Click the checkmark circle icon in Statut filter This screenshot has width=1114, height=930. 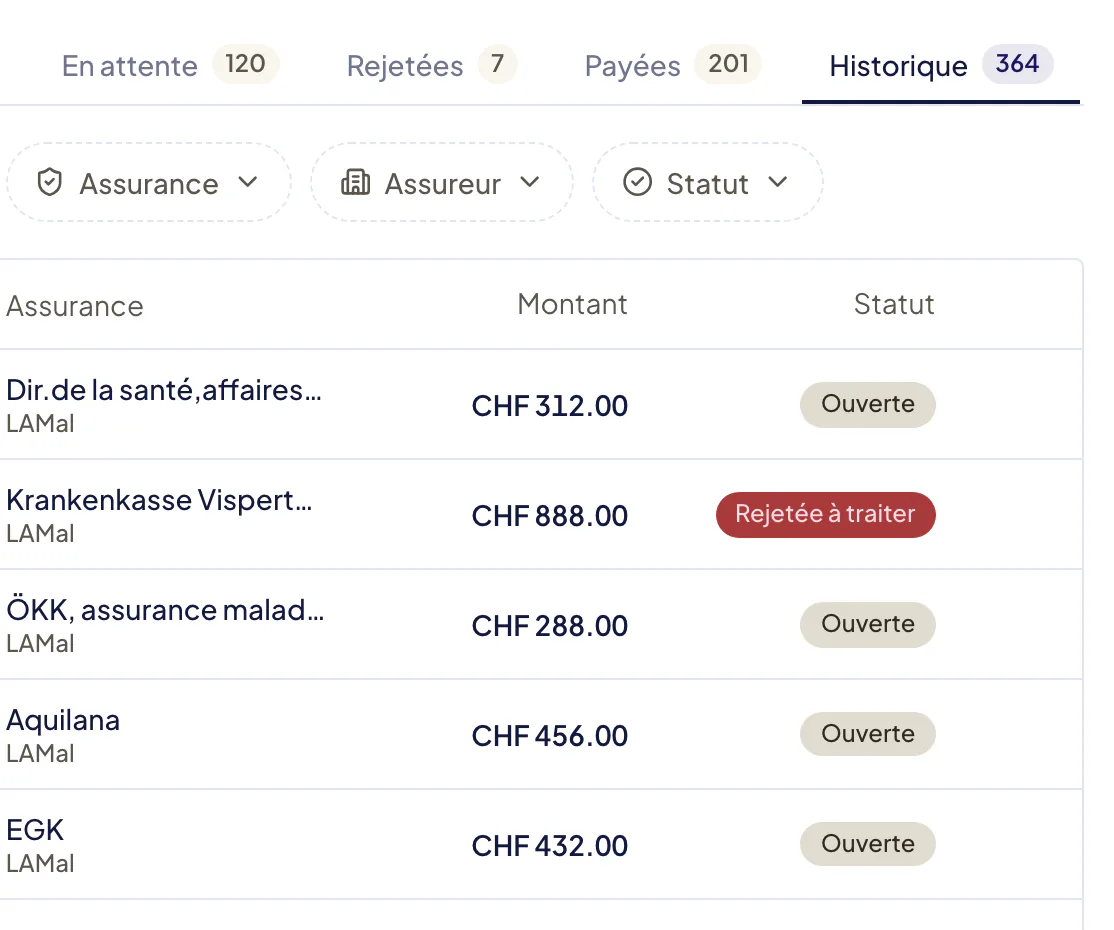coord(637,182)
